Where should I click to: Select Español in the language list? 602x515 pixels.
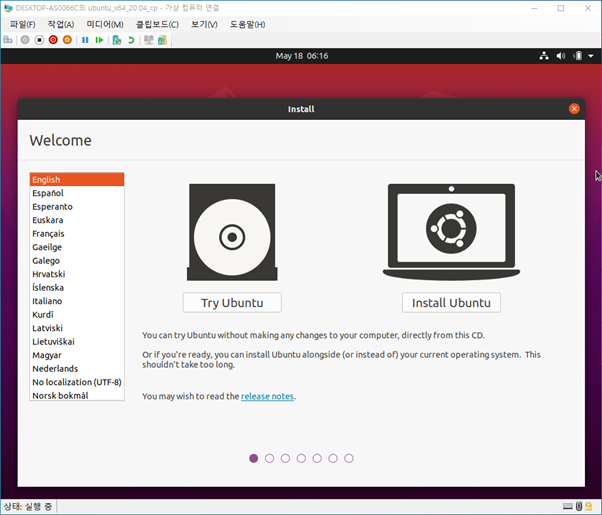pyautogui.click(x=77, y=193)
